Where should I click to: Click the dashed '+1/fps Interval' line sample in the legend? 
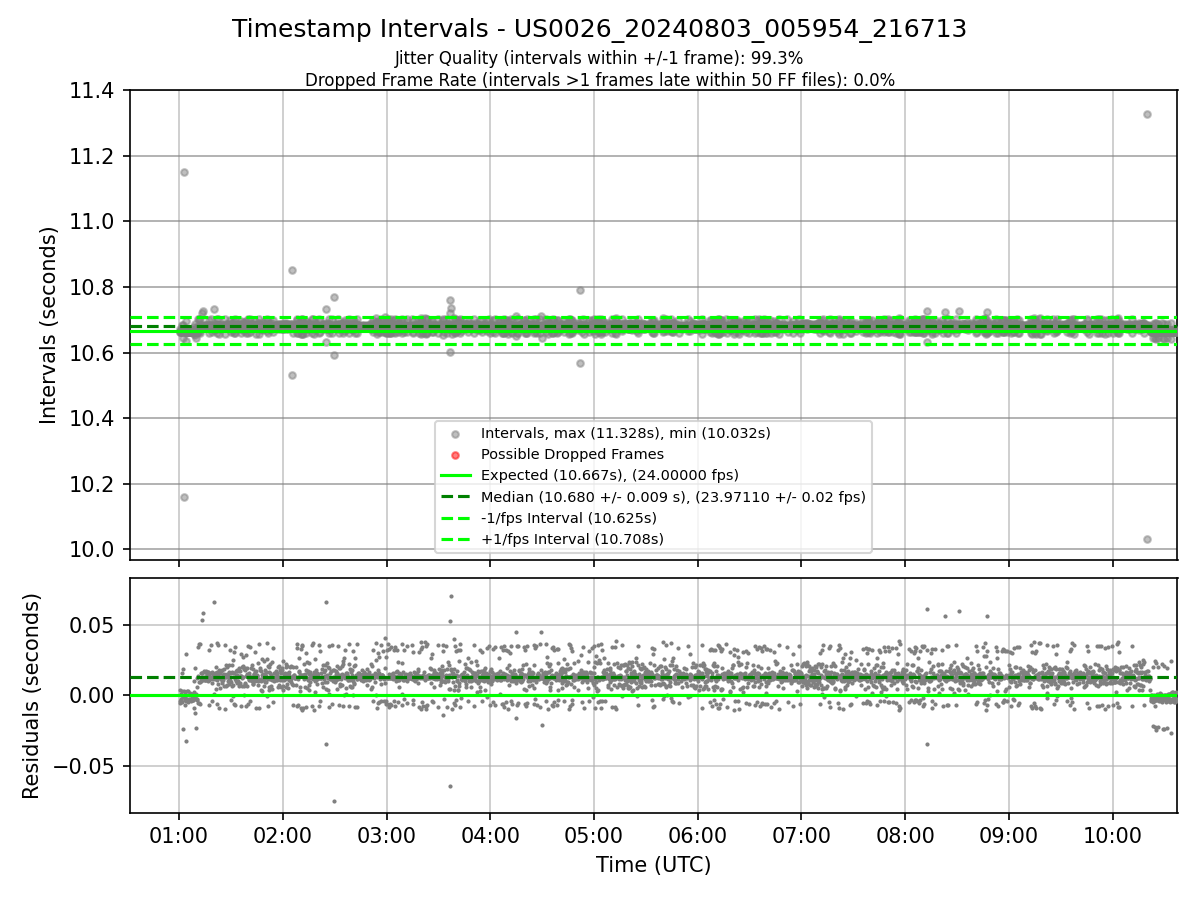tap(455, 539)
